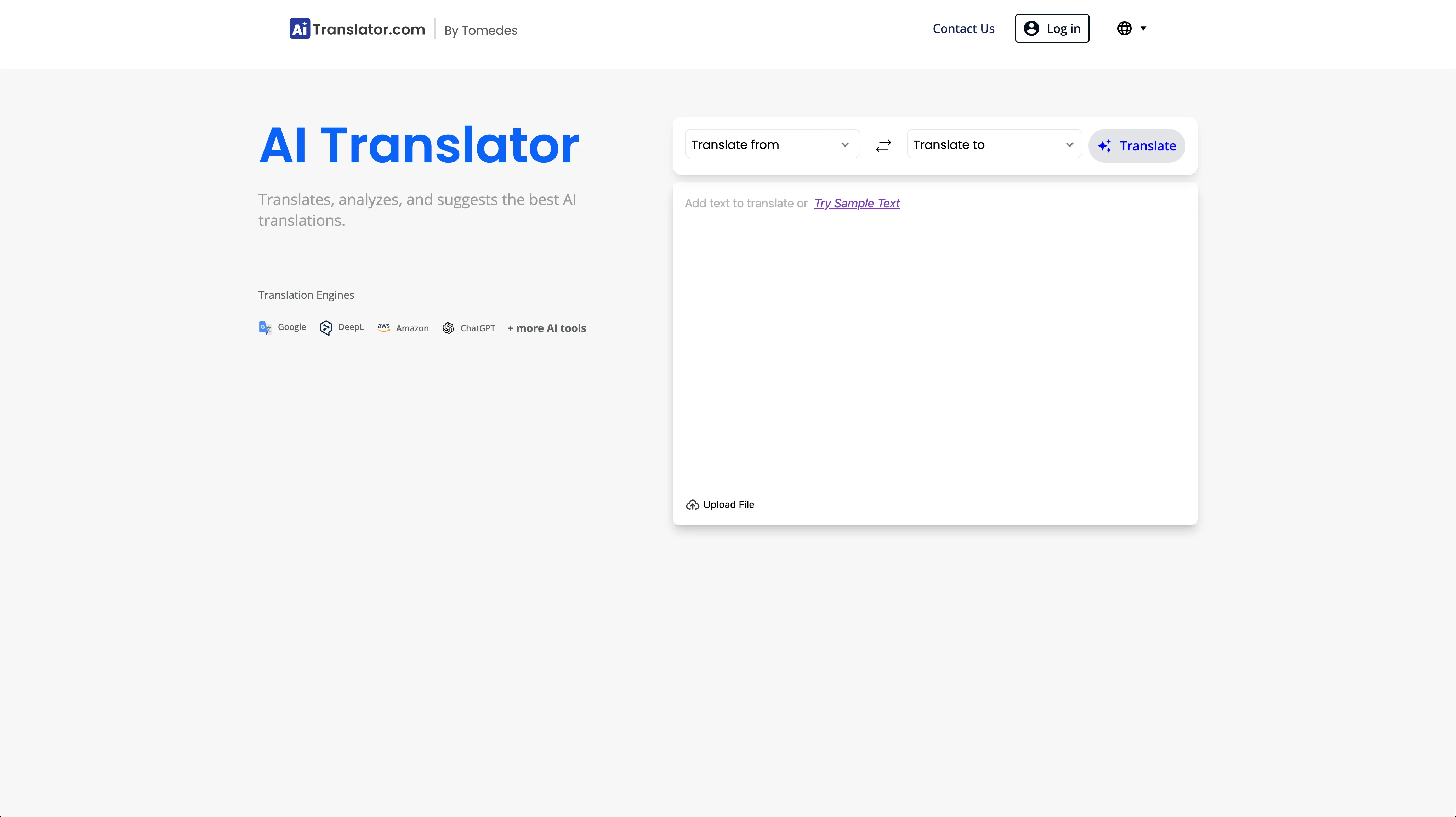Click the swap languages arrows icon
This screenshot has width=1456, height=817.
(x=883, y=146)
